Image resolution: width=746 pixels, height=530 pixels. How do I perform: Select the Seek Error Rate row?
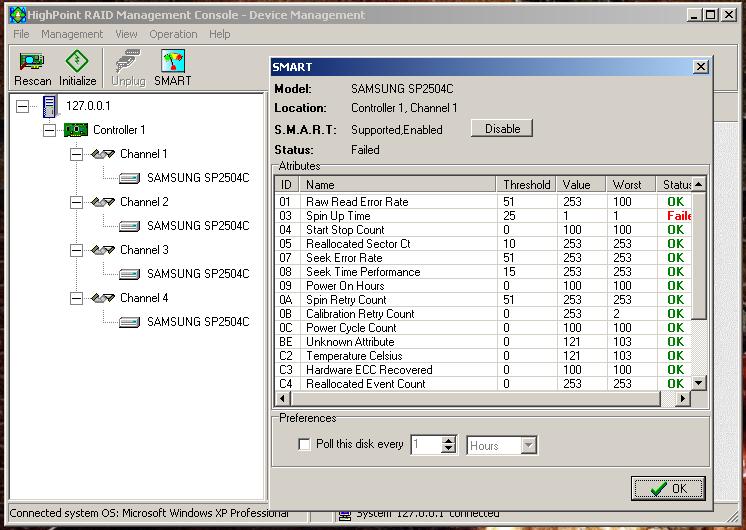coord(483,258)
